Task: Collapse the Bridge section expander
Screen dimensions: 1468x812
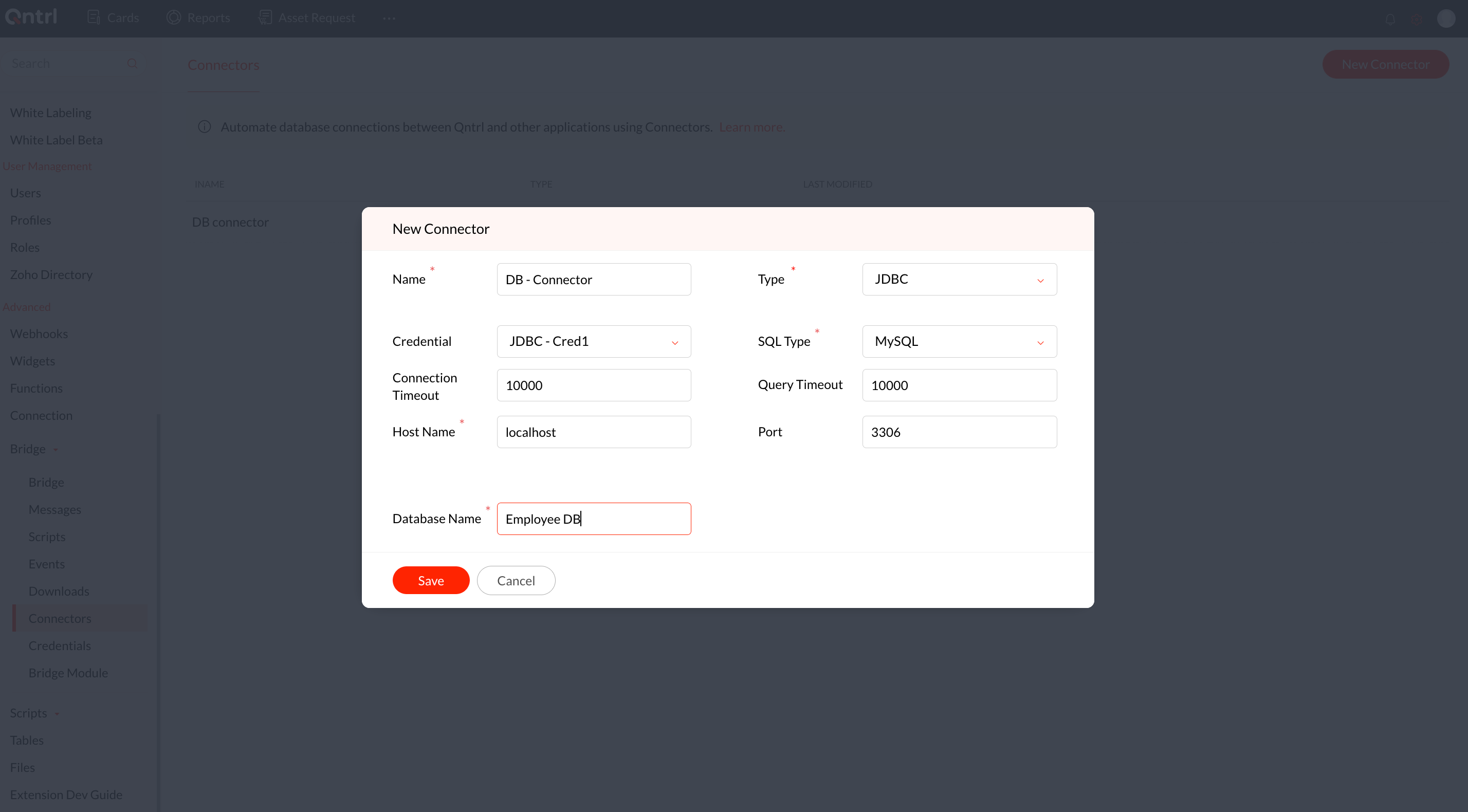Action: pos(56,450)
